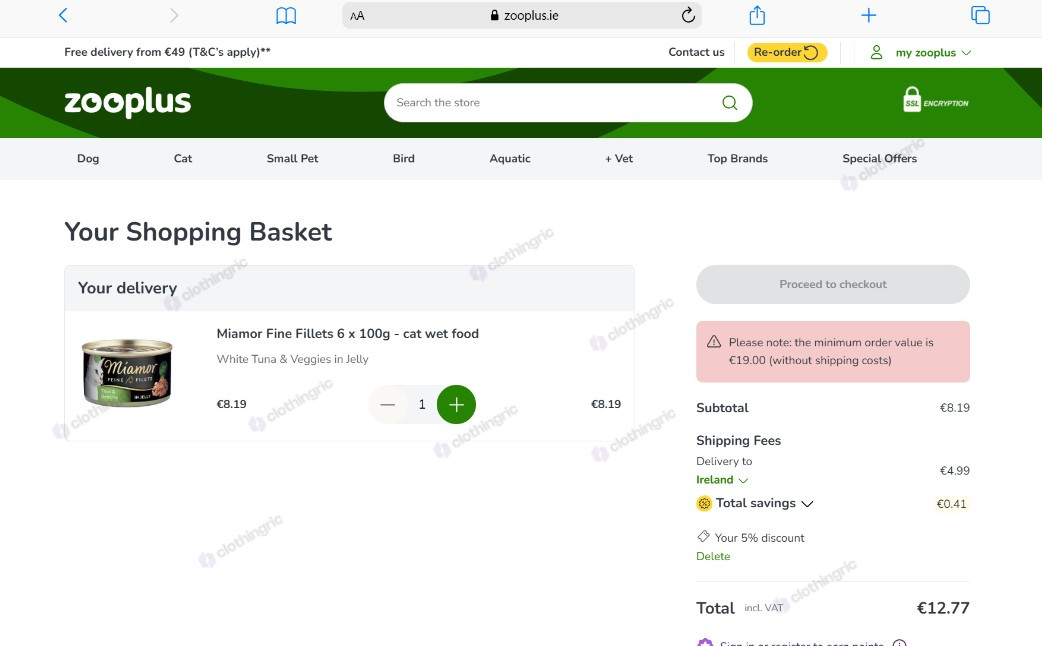Click the €12.77 total amount

943,608
